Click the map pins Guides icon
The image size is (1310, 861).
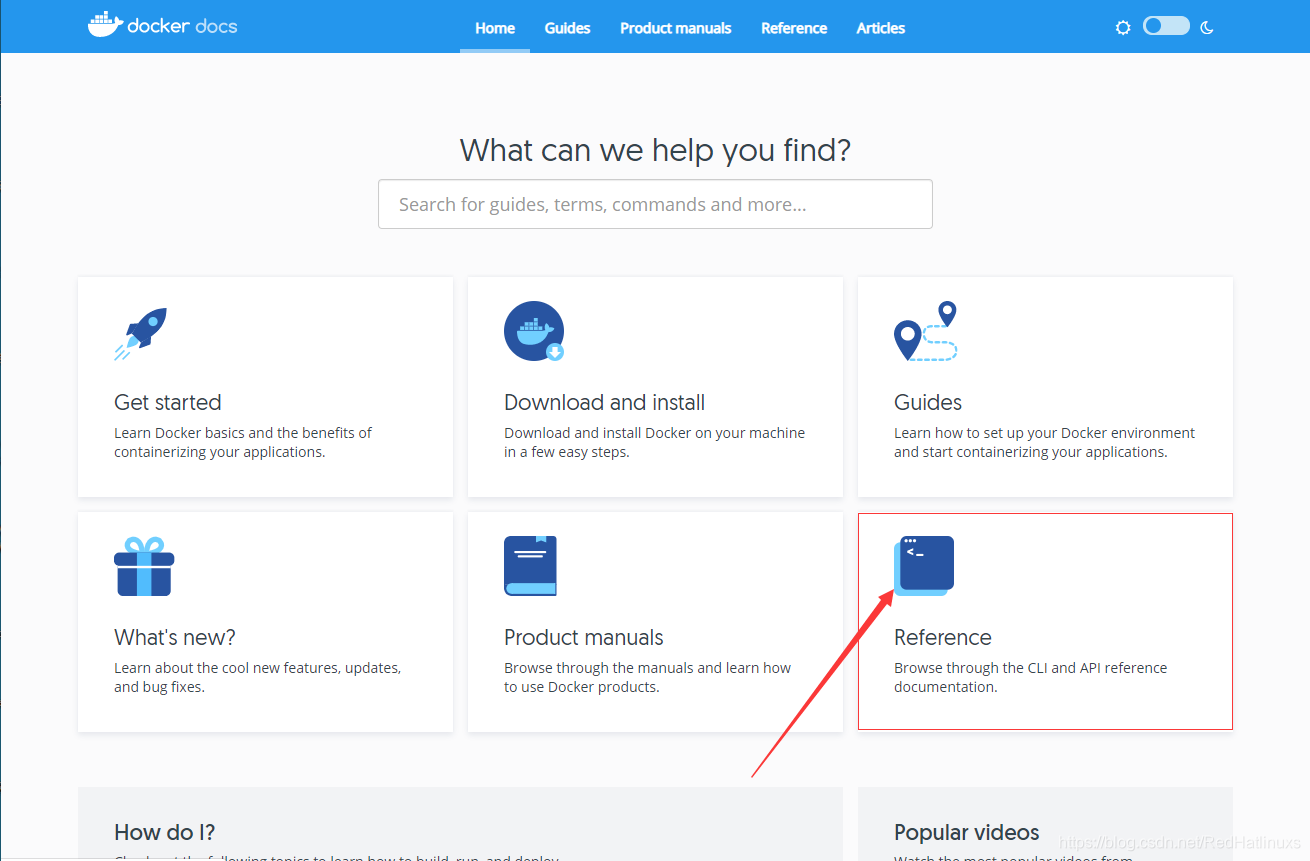tap(925, 331)
